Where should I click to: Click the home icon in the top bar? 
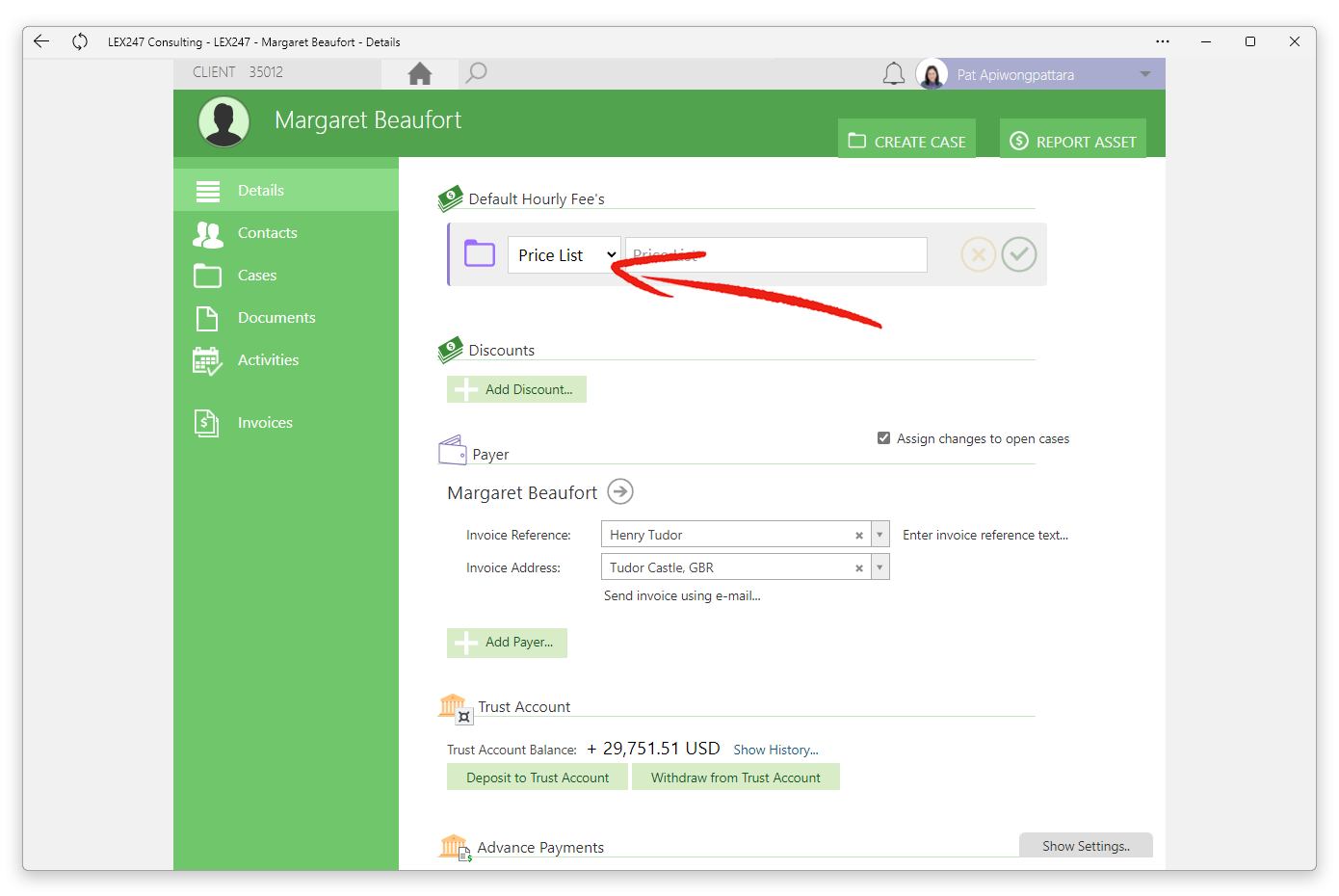(420, 72)
